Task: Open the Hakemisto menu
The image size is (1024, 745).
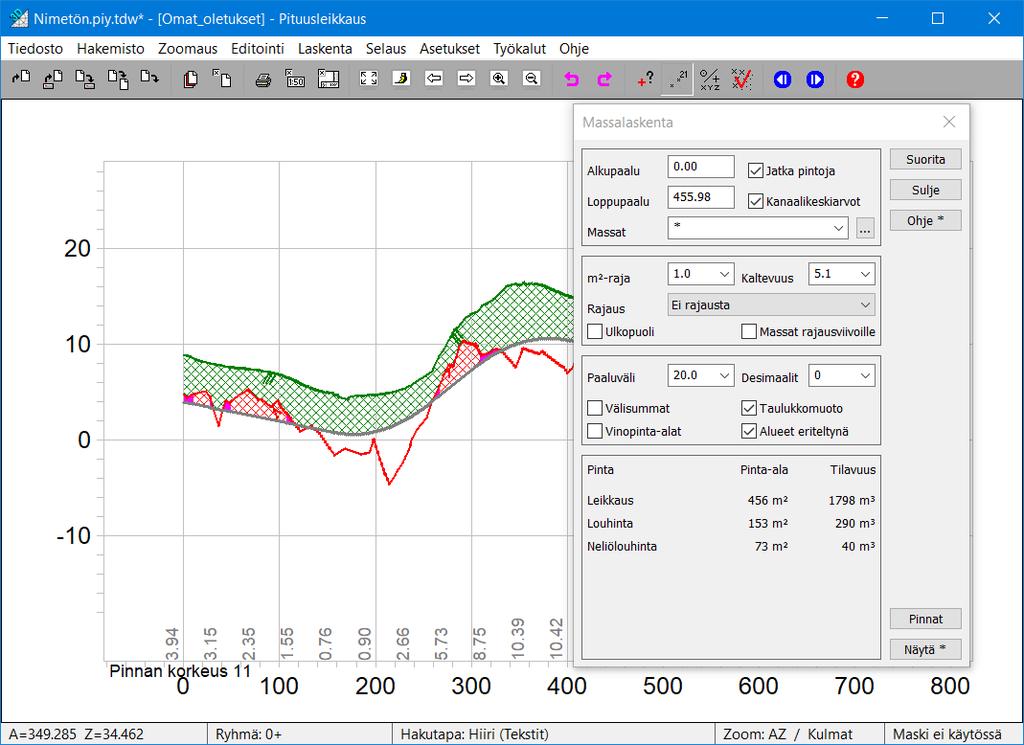Action: pyautogui.click(x=110, y=48)
